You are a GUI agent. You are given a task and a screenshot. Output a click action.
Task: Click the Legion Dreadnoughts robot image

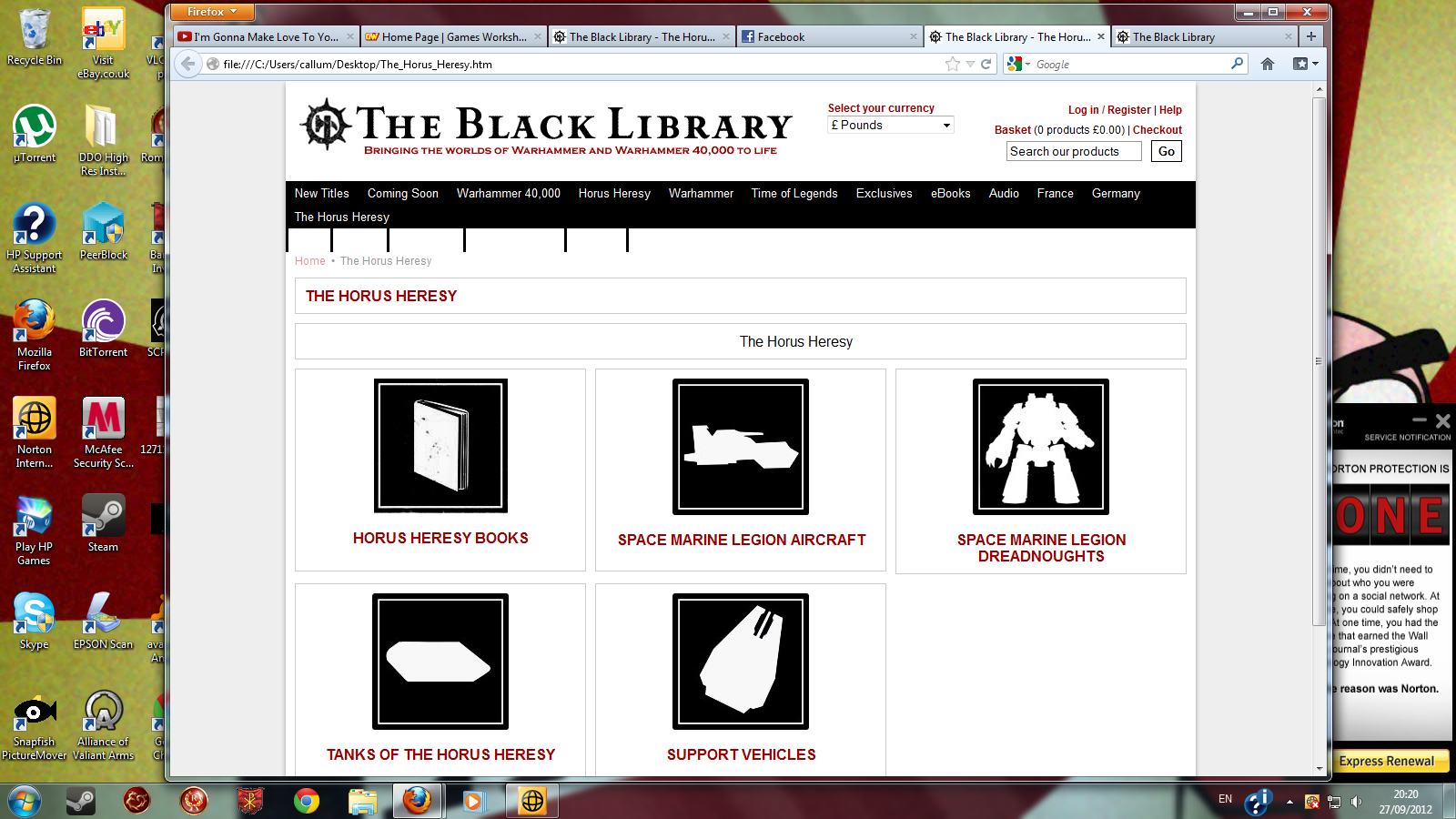point(1041,447)
